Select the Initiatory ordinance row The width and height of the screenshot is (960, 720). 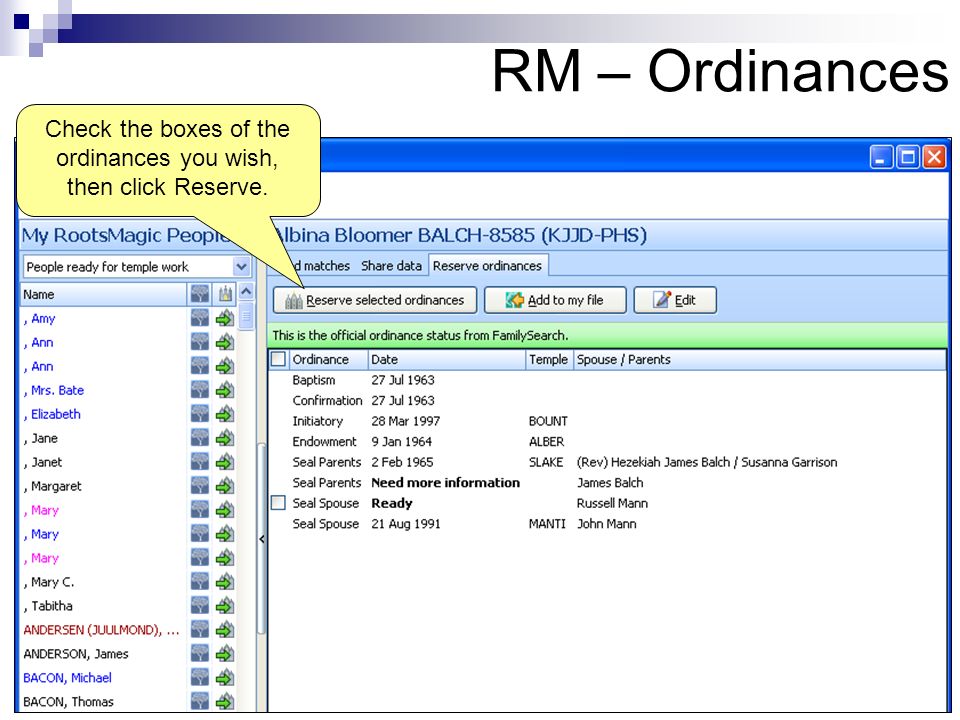pos(606,421)
